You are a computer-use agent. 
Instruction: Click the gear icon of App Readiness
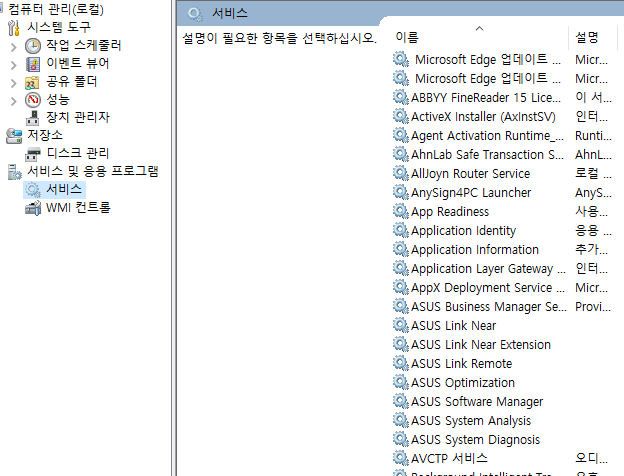click(401, 211)
